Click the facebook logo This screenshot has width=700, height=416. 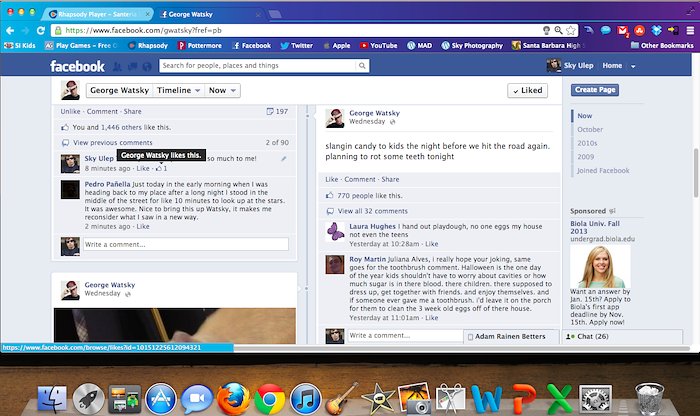pos(77,67)
